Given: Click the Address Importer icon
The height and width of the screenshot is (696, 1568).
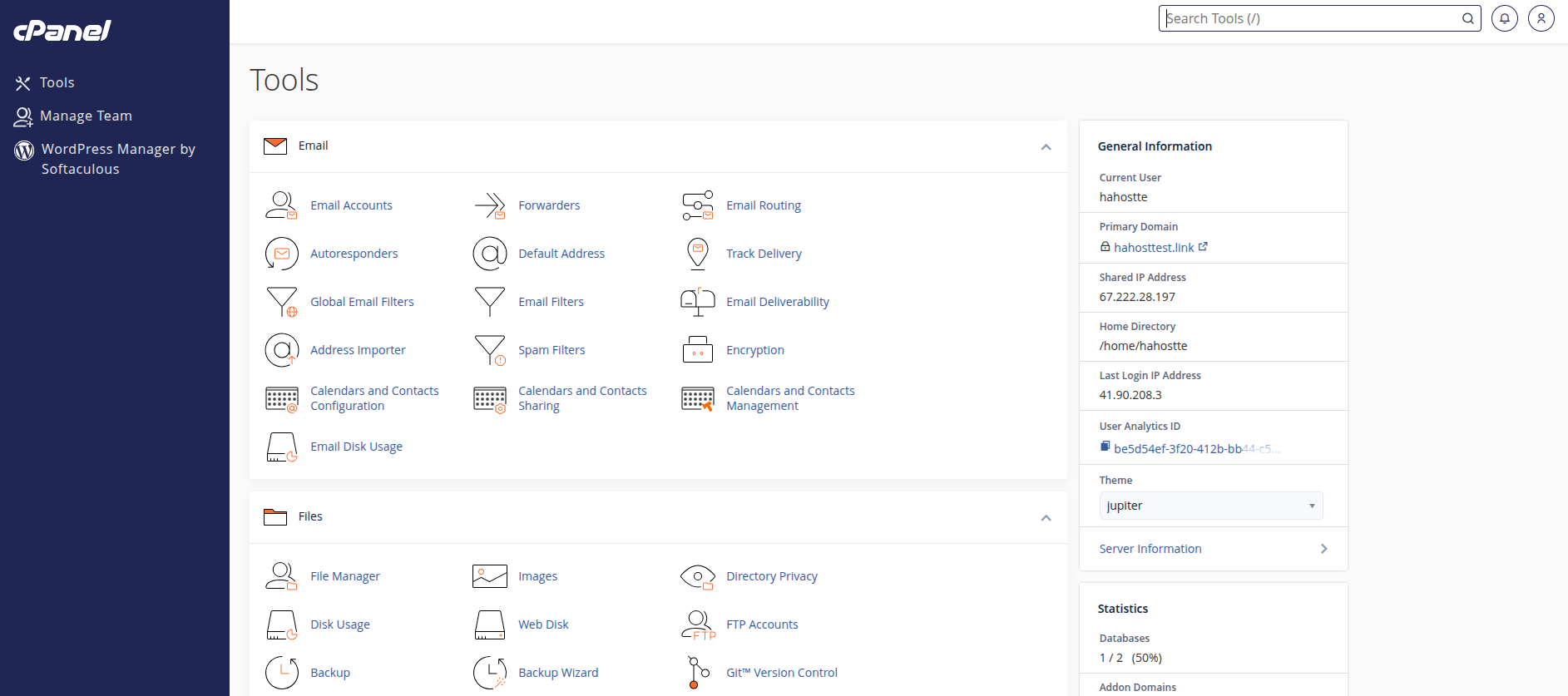Looking at the screenshot, I should [x=281, y=350].
